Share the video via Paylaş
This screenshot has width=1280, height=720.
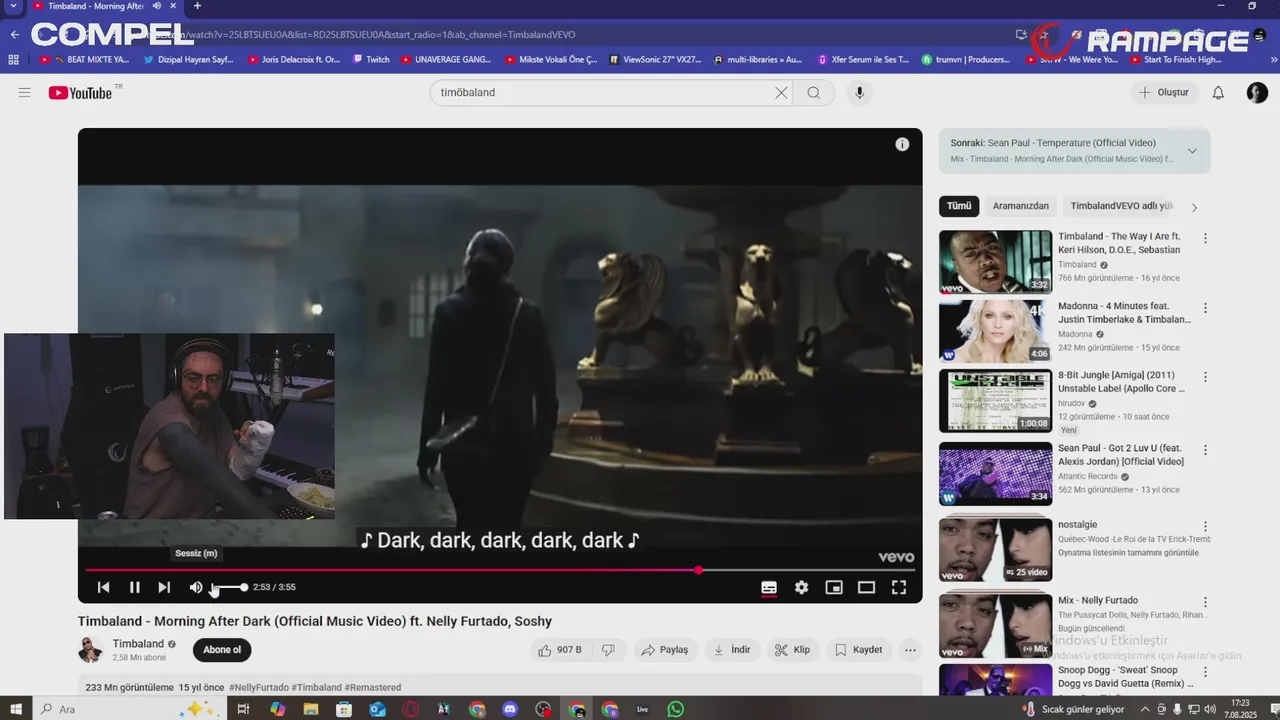click(665, 650)
